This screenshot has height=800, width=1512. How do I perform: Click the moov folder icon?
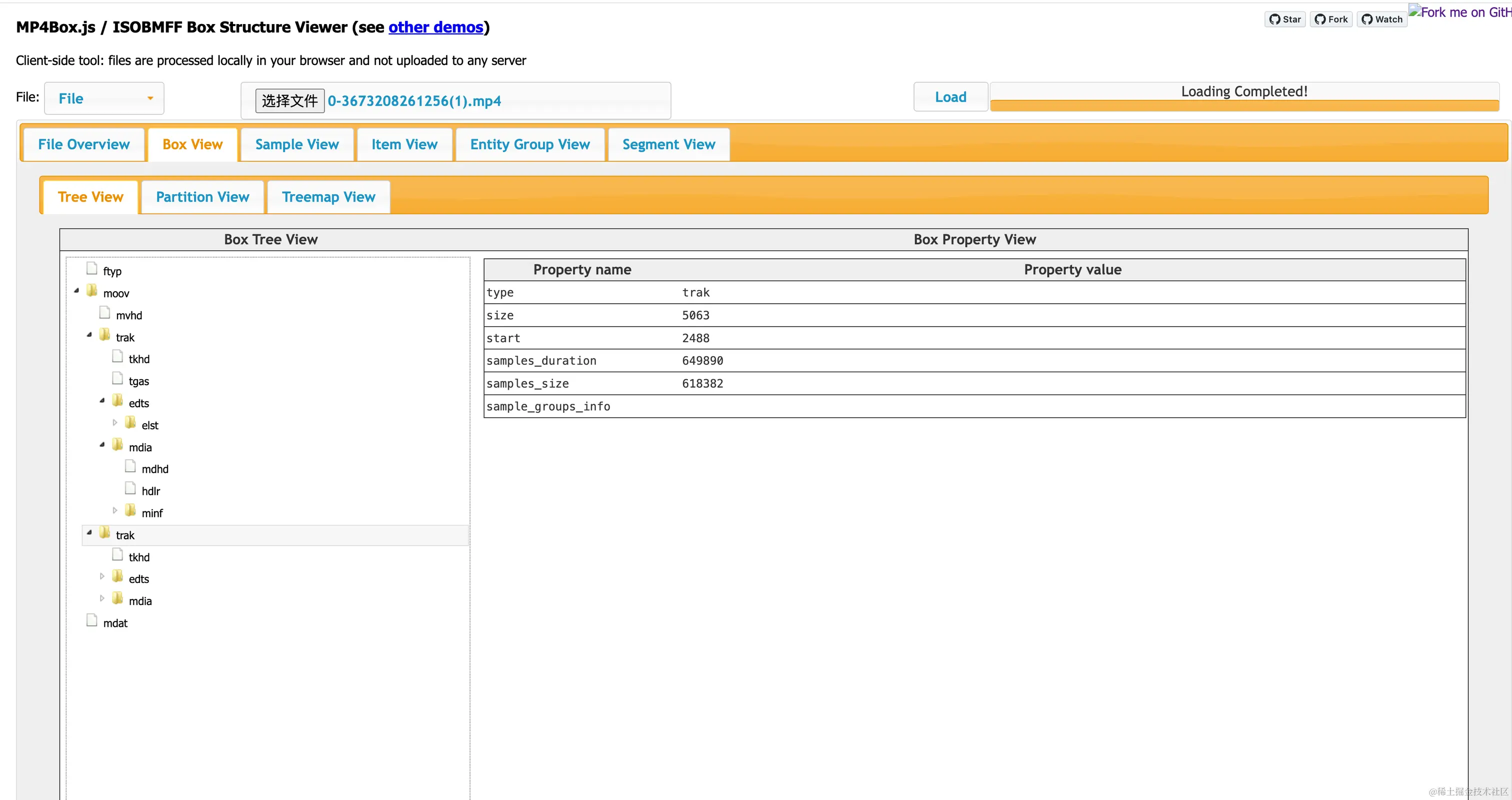point(92,291)
